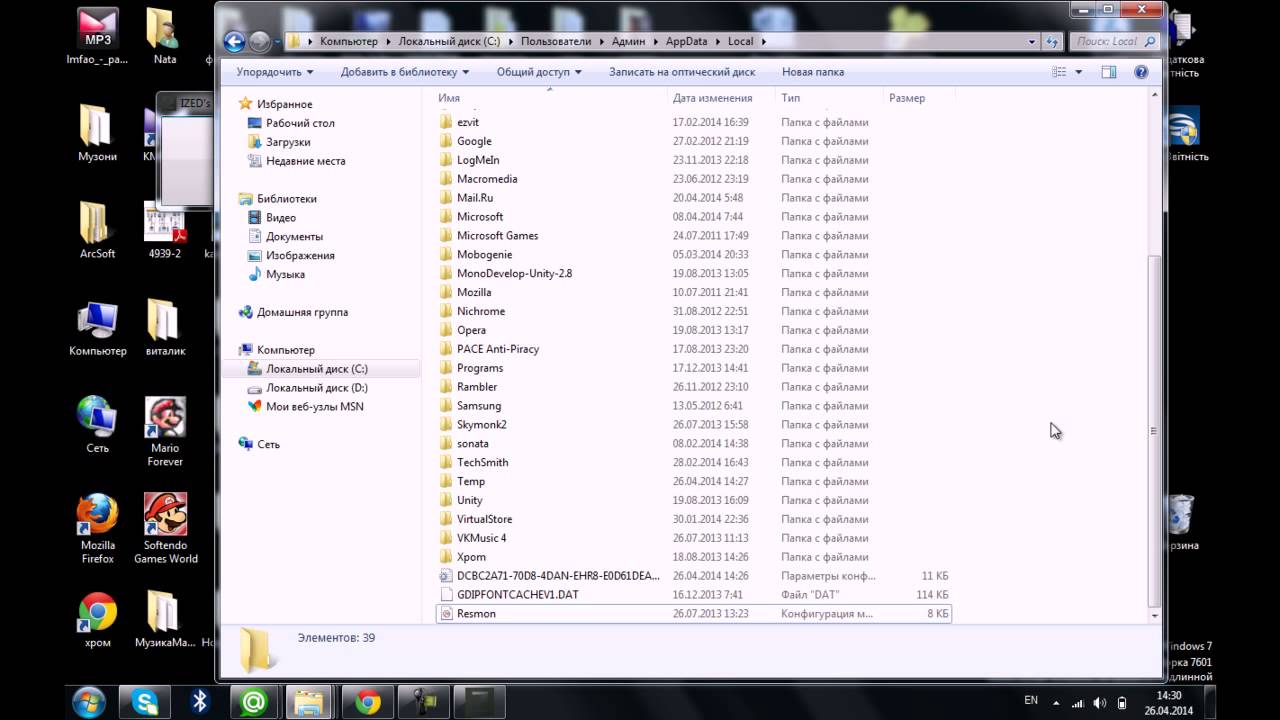Select Локальный диск (C:) in the navigation pane
Screen dimensions: 1280x720
tap(316, 369)
